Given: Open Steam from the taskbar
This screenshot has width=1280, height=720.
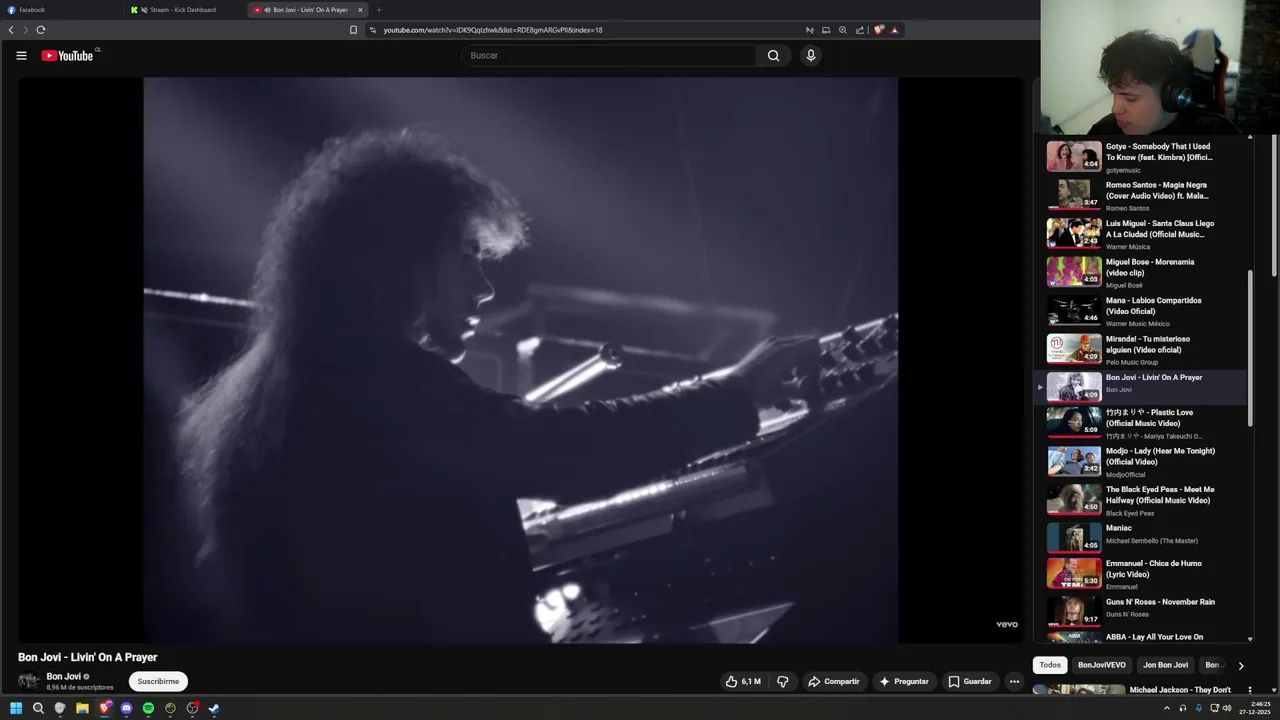Looking at the screenshot, I should click(x=214, y=708).
